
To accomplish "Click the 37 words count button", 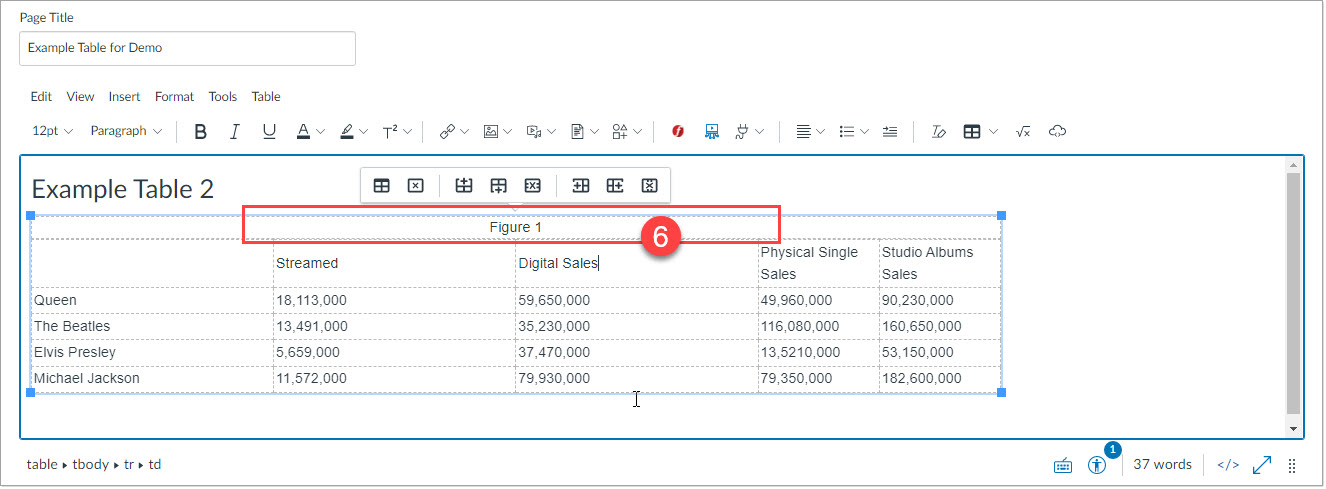I will tap(1162, 465).
